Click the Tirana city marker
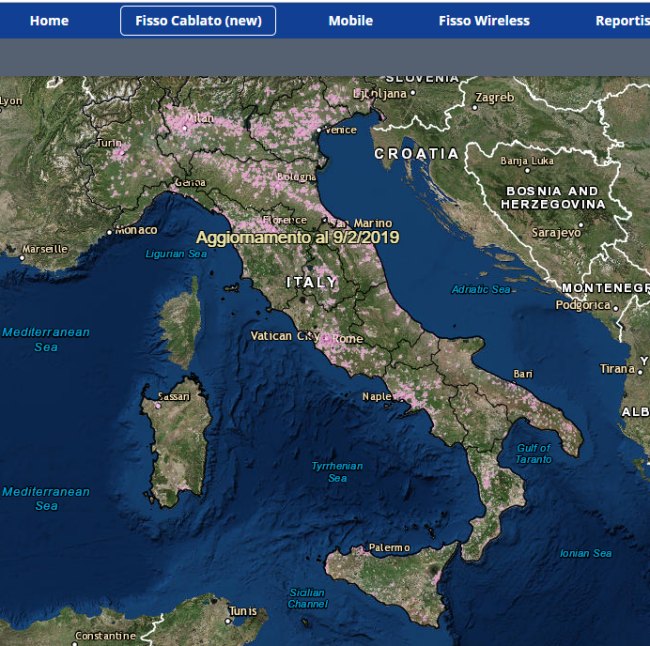 (x=636, y=370)
